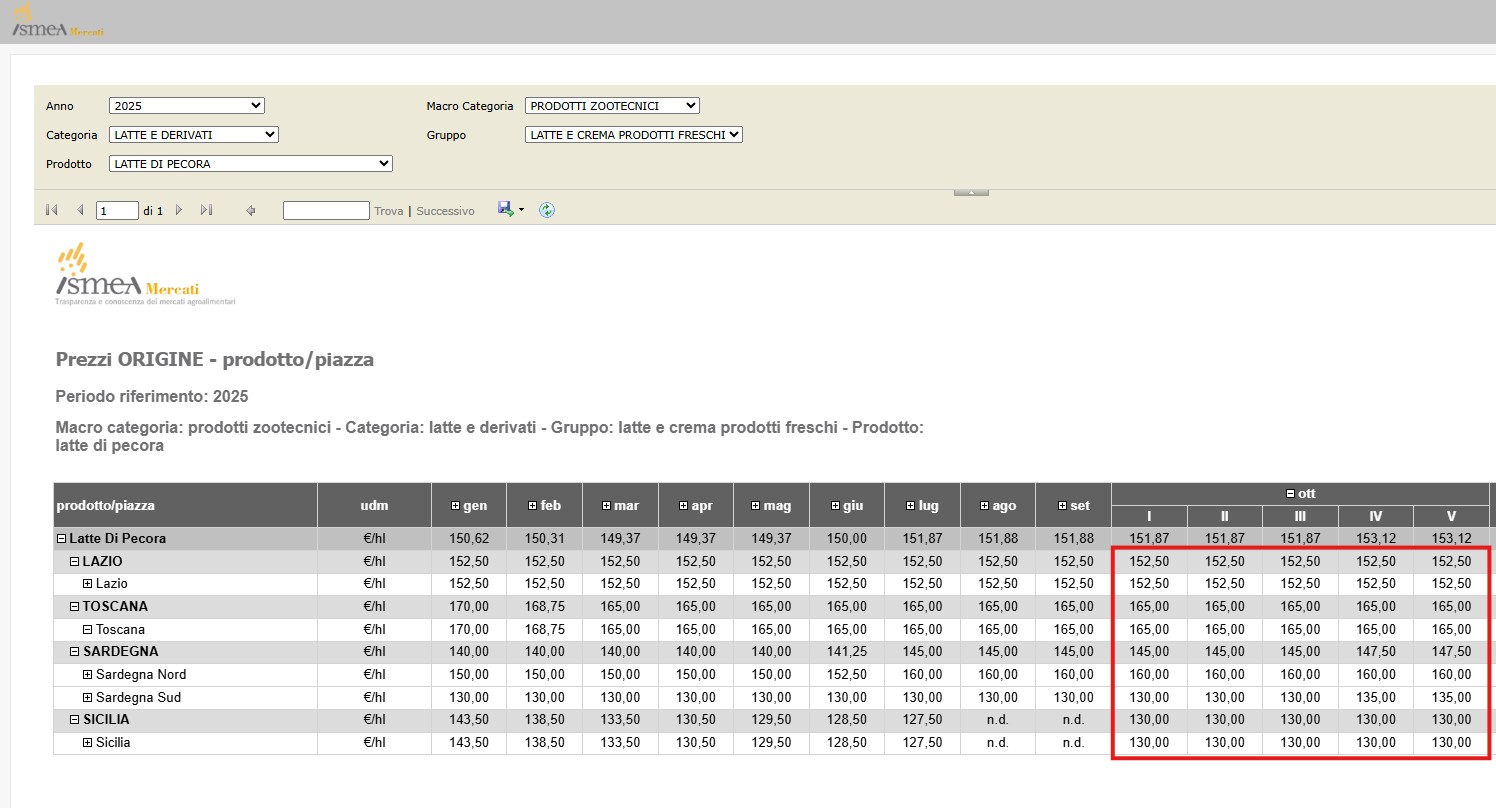
Task: Click back to parent report arrow
Action: (x=251, y=211)
